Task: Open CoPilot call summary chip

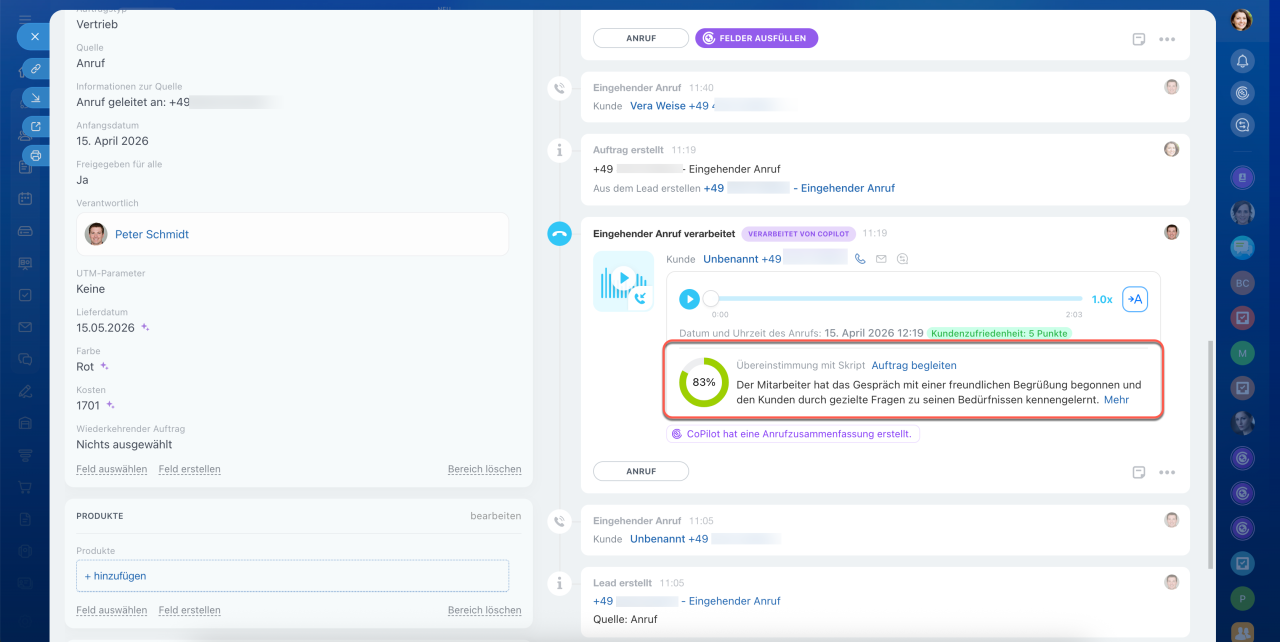Action: click(x=792, y=434)
